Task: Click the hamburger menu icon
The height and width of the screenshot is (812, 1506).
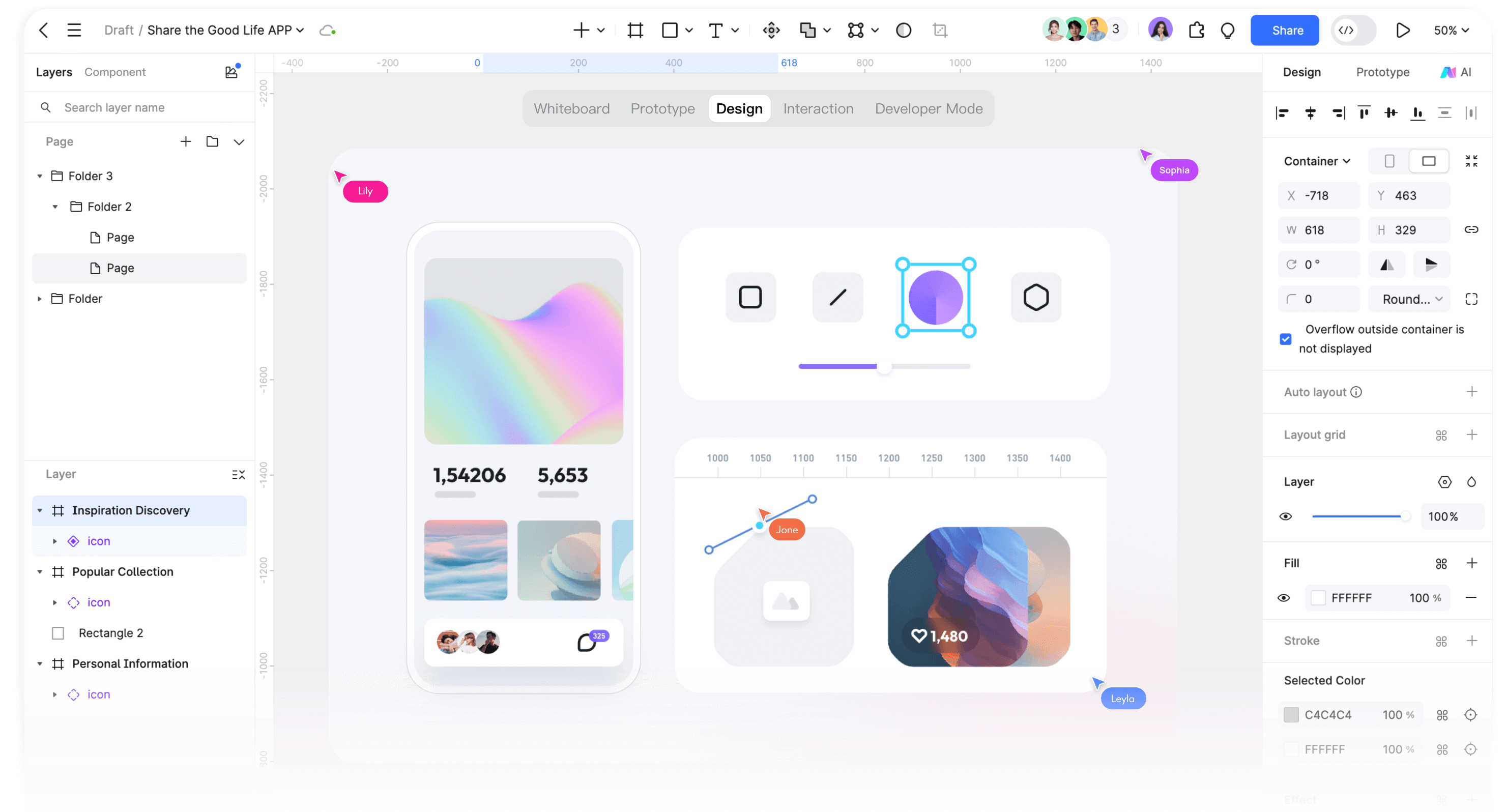Action: click(74, 31)
